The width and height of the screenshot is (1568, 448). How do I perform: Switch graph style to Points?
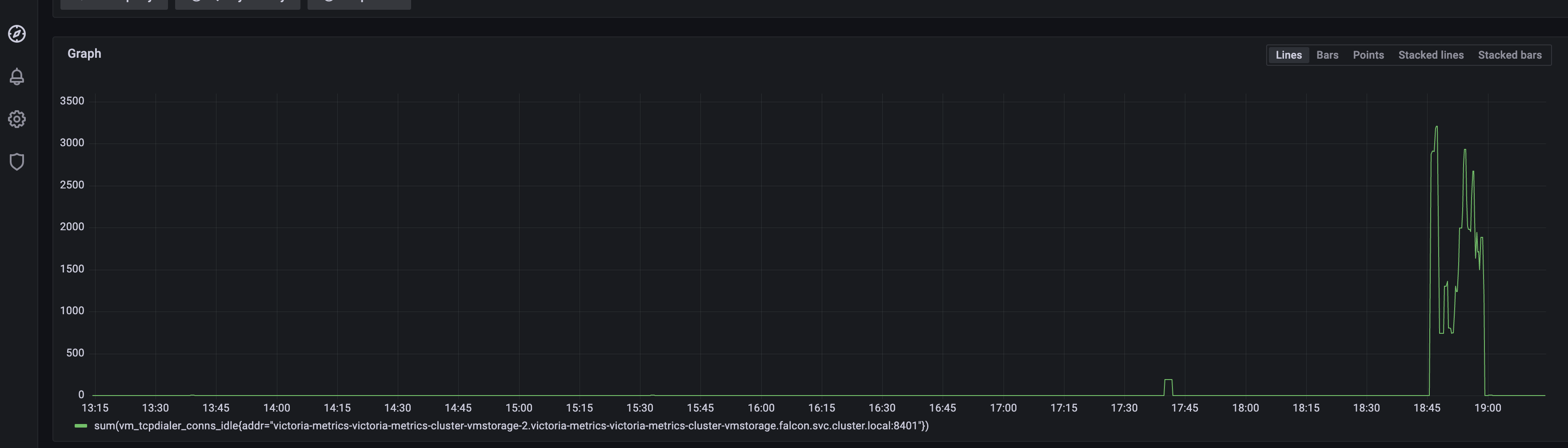pos(1368,55)
